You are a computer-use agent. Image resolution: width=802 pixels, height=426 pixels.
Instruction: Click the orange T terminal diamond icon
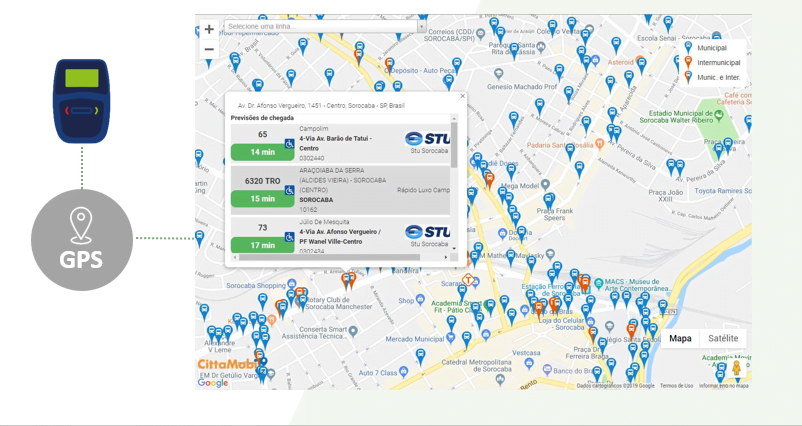(x=468, y=280)
